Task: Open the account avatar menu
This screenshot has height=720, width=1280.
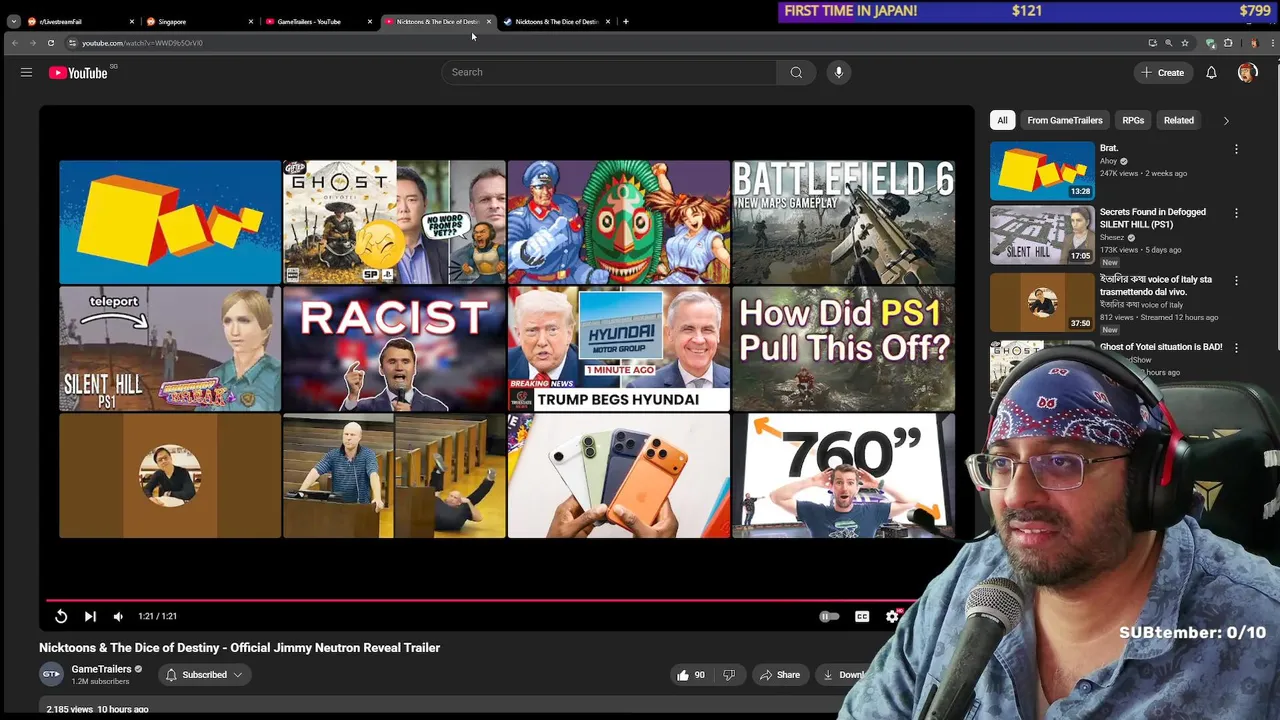Action: 1247,72
